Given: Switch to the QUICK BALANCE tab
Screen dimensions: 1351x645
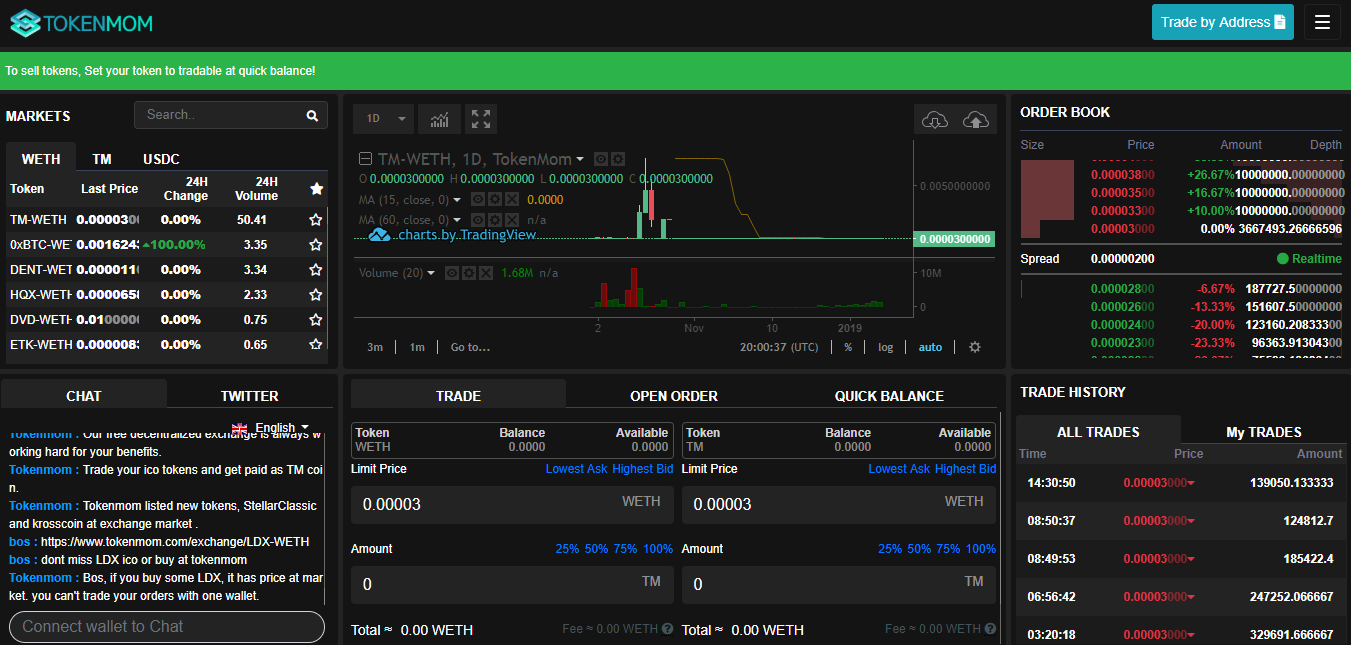Looking at the screenshot, I should click(x=889, y=396).
